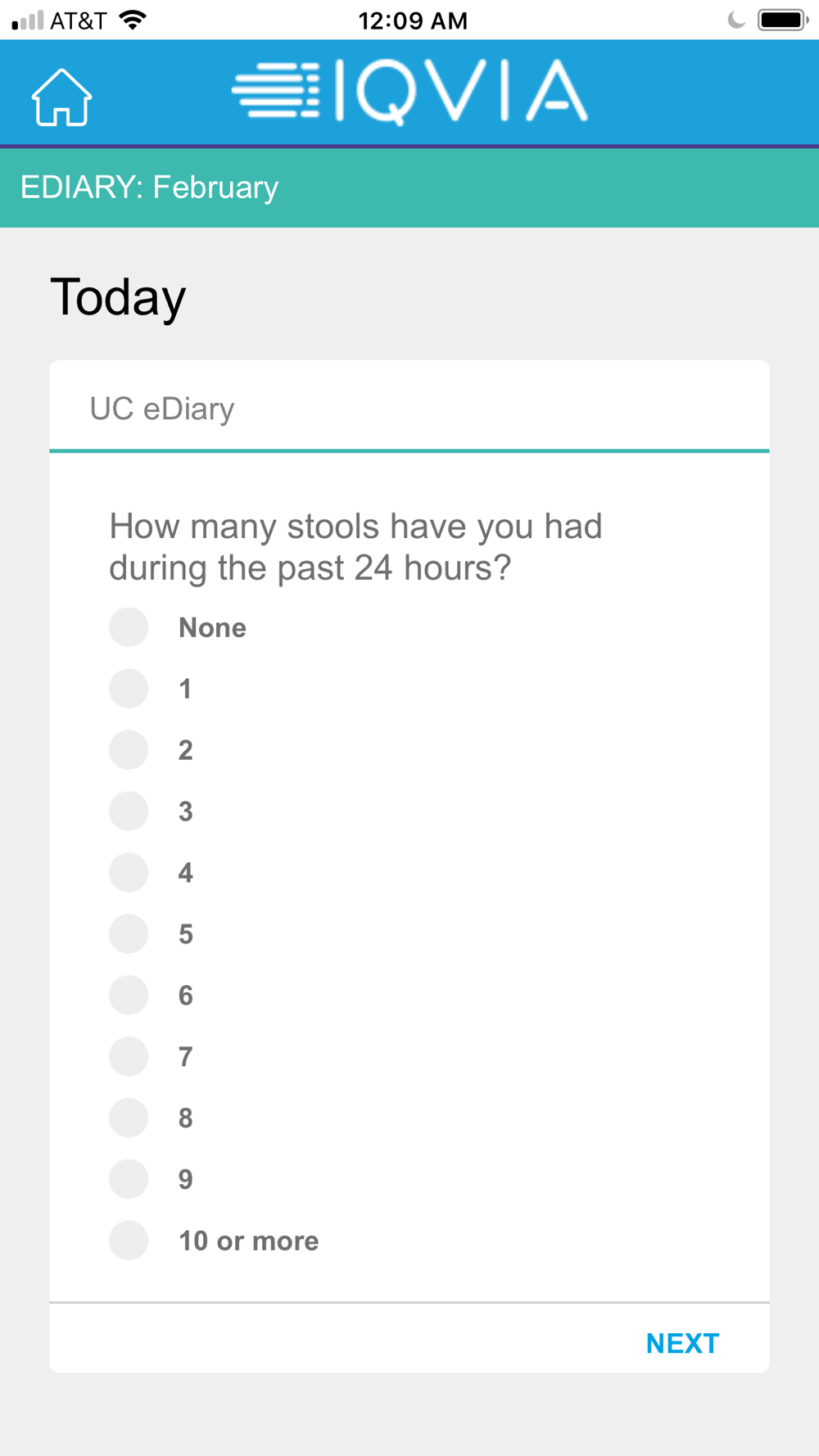Tap the battery icon in the status bar
819x1456 pixels.
(783, 20)
